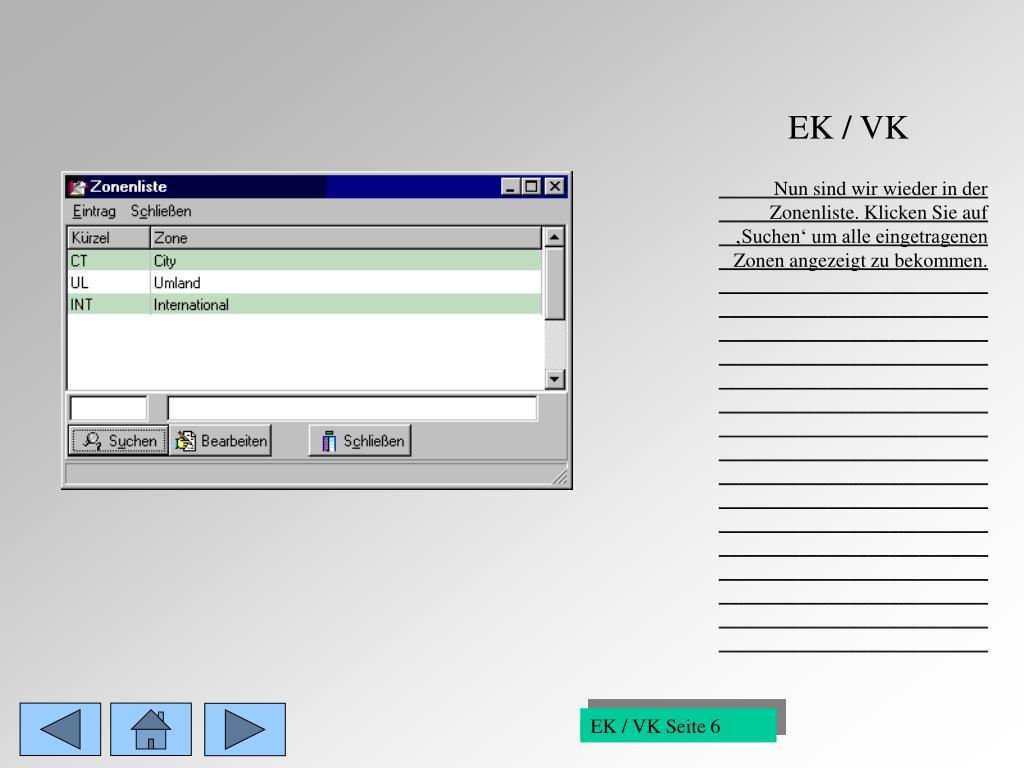Select the CT row abbreviation cell

[108, 261]
